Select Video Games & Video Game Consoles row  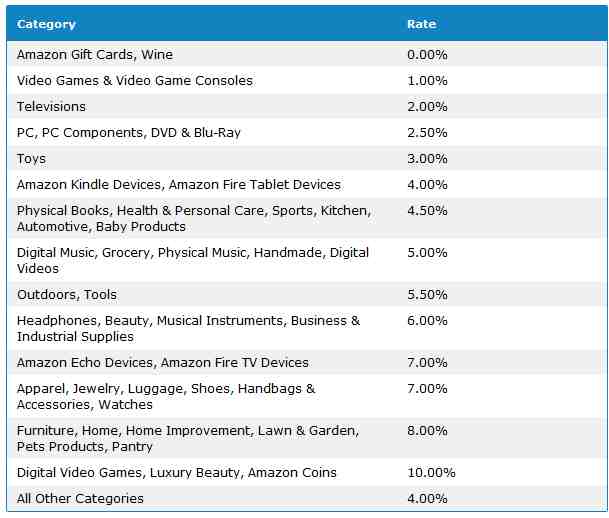(307, 81)
